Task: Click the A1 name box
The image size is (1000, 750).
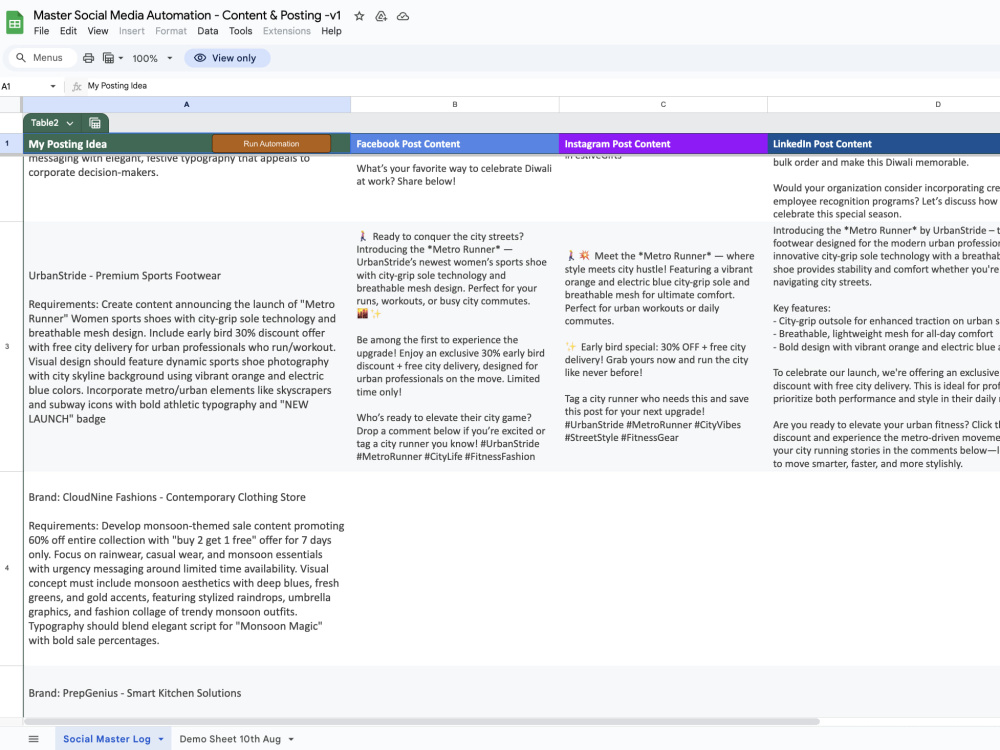Action: pos(23,86)
